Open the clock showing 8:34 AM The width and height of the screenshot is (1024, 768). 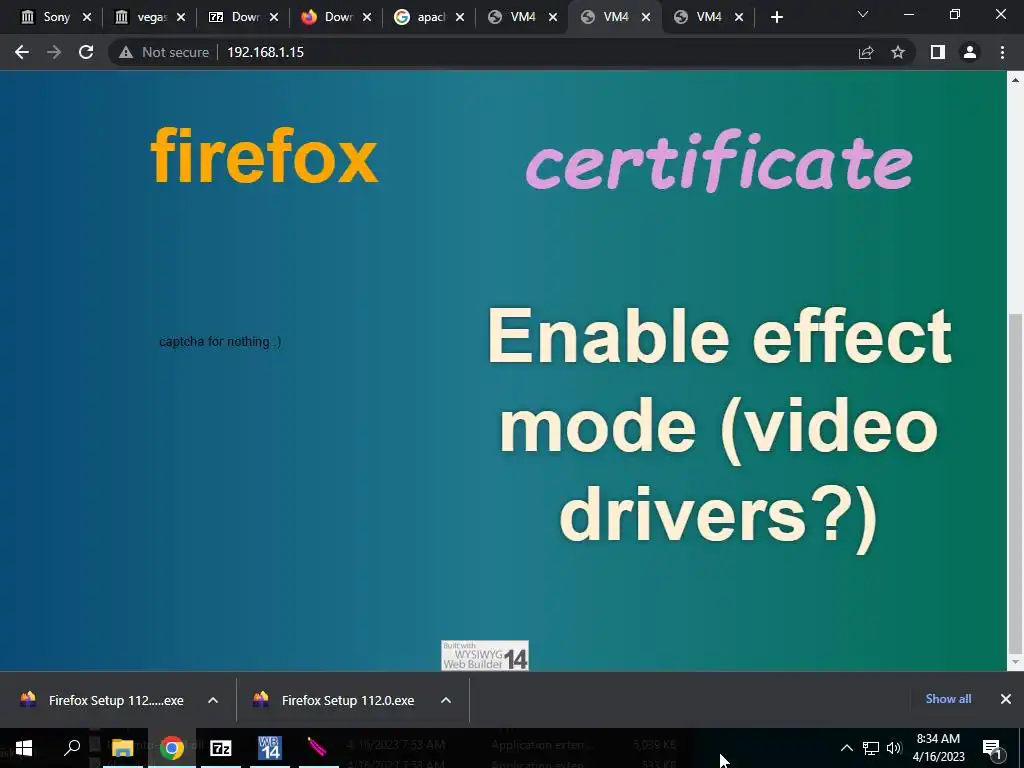(x=938, y=748)
